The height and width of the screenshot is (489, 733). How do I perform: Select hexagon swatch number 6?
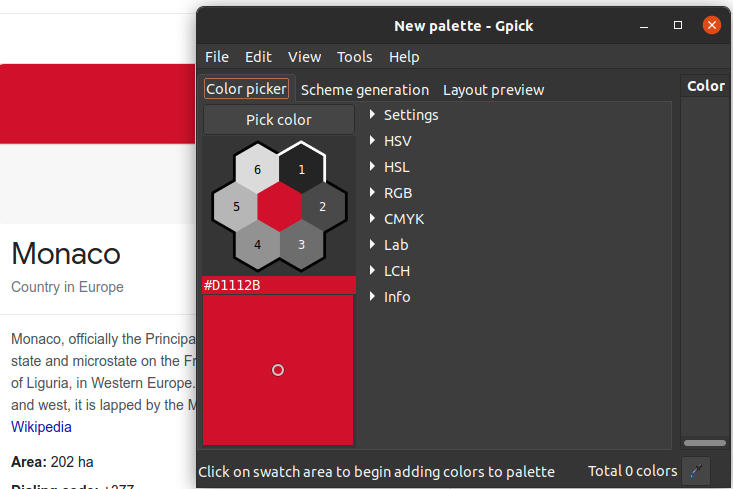(x=258, y=169)
